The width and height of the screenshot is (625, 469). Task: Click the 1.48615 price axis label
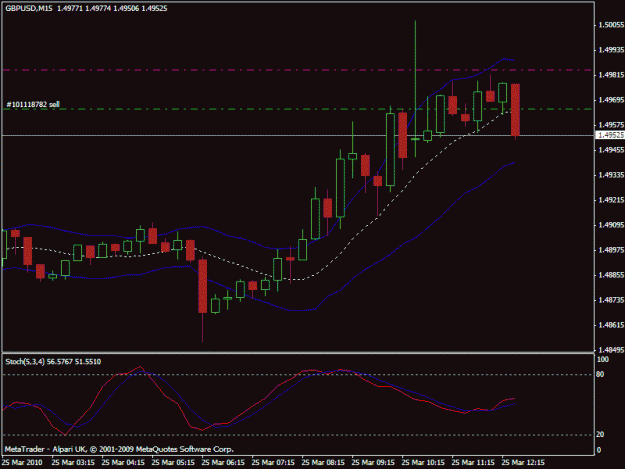tap(611, 325)
